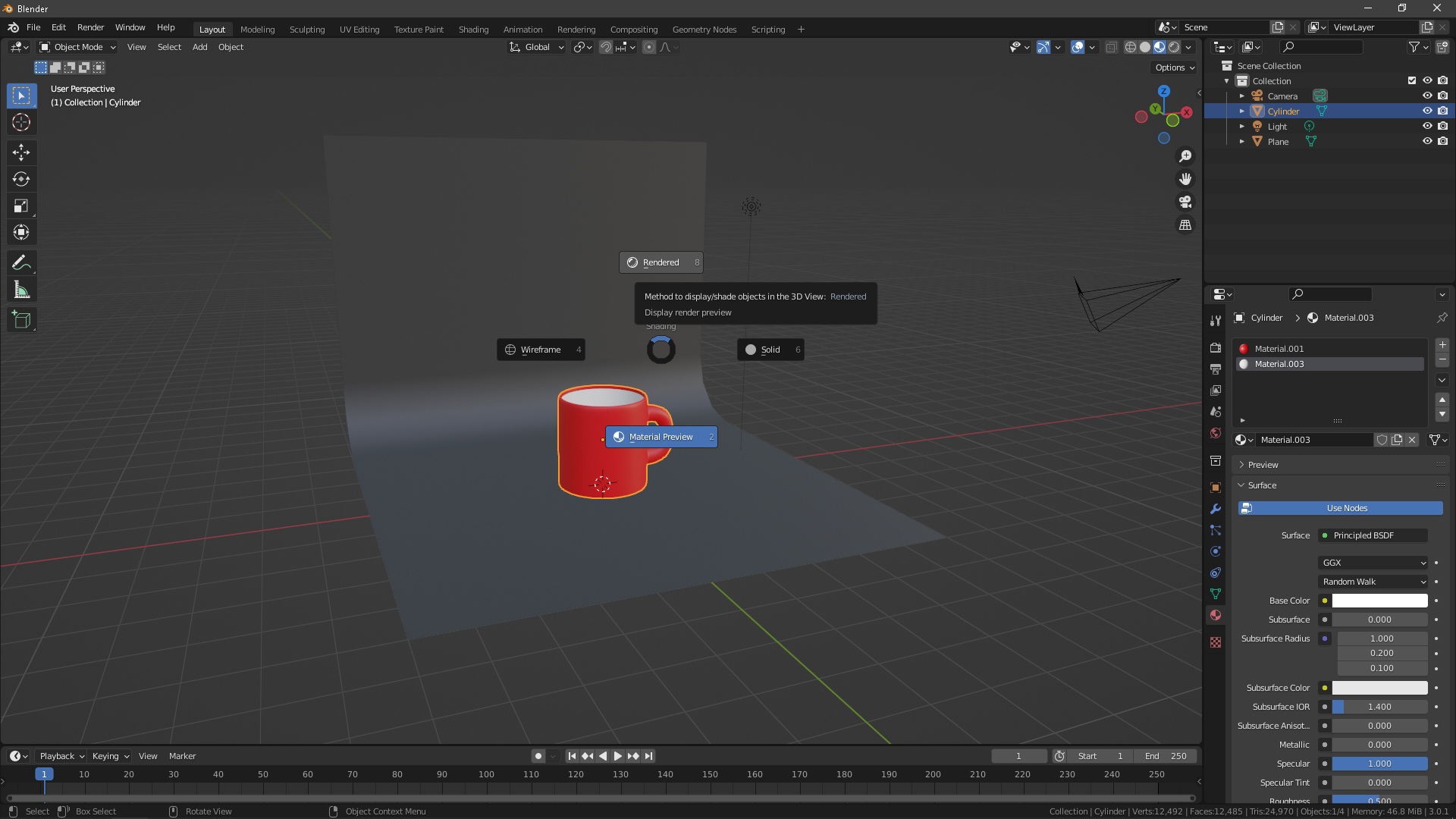The height and width of the screenshot is (819, 1456).
Task: Choose Rendered in shading pie menu
Action: pyautogui.click(x=661, y=262)
